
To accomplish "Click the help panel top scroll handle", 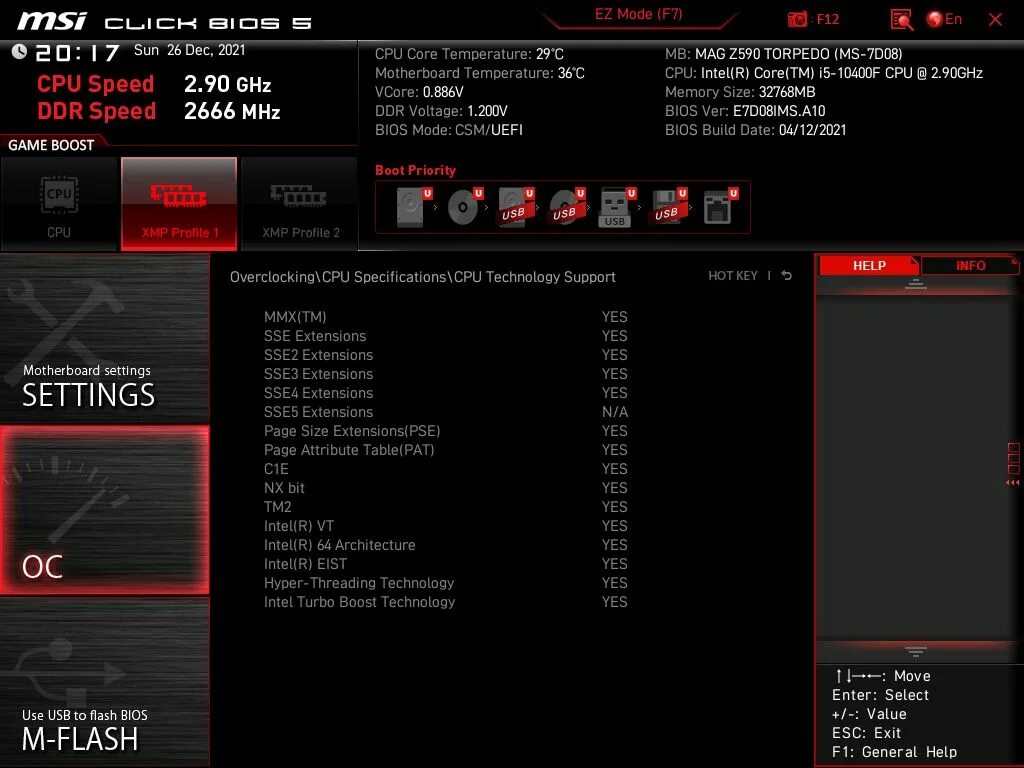I will pyautogui.click(x=916, y=283).
